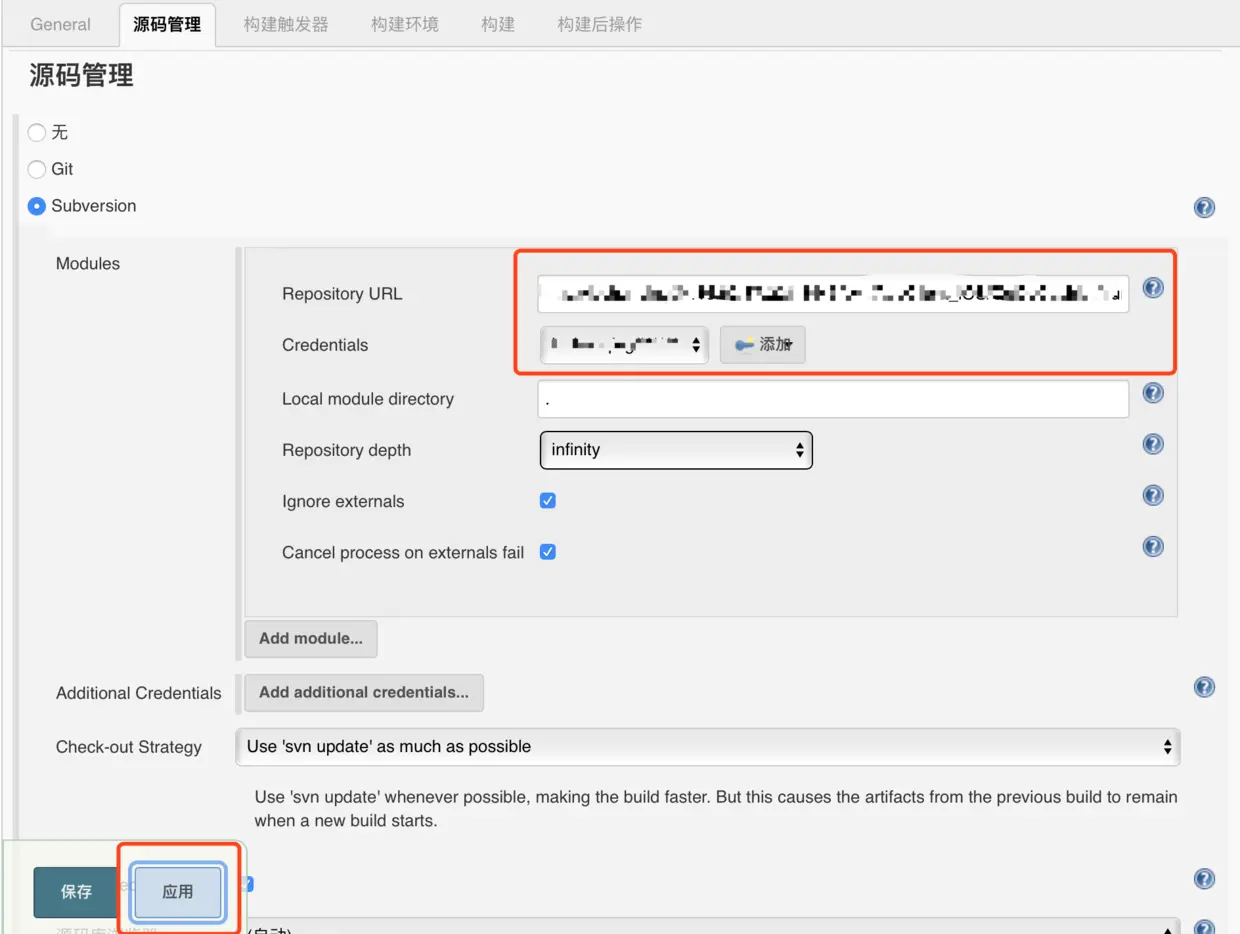Viewport: 1240px width, 934px height.
Task: Click the Local module directory input field
Action: 833,399
